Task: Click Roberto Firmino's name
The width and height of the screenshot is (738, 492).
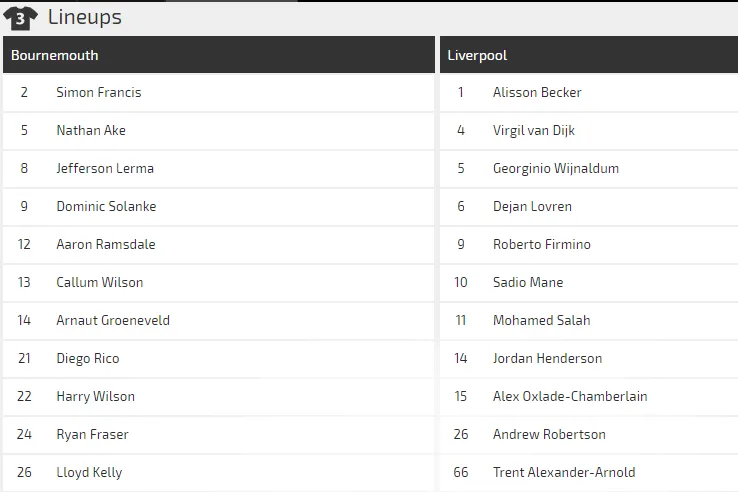Action: point(542,244)
